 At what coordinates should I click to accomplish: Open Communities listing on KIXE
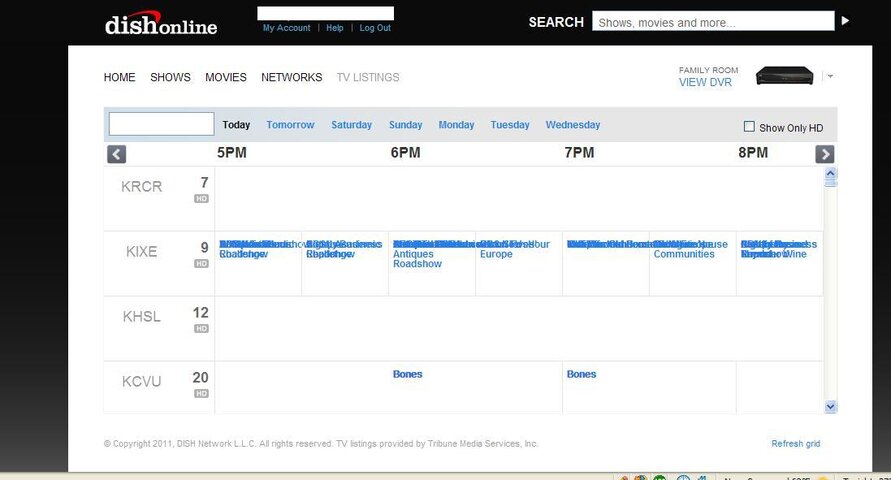684,254
